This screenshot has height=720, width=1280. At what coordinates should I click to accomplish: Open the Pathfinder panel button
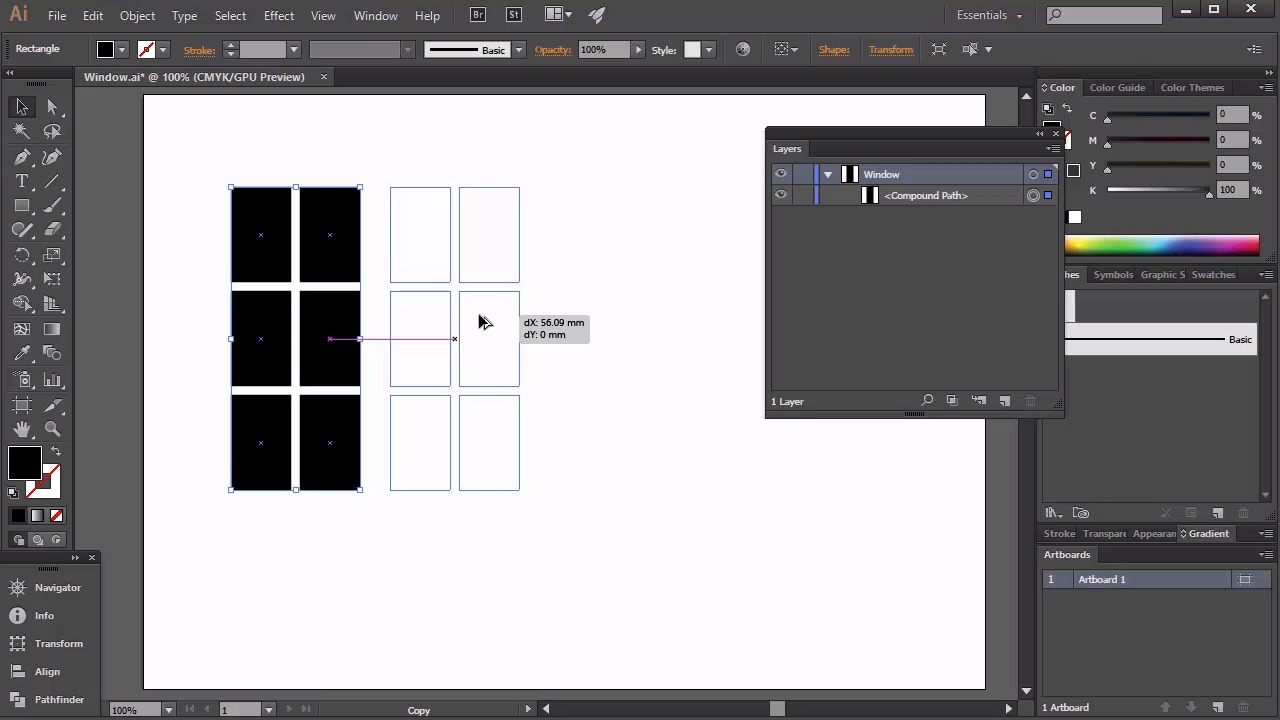click(59, 699)
